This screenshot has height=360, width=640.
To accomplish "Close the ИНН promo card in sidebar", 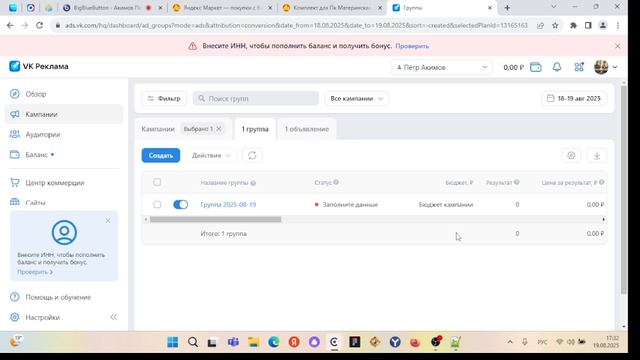I will coord(108,220).
